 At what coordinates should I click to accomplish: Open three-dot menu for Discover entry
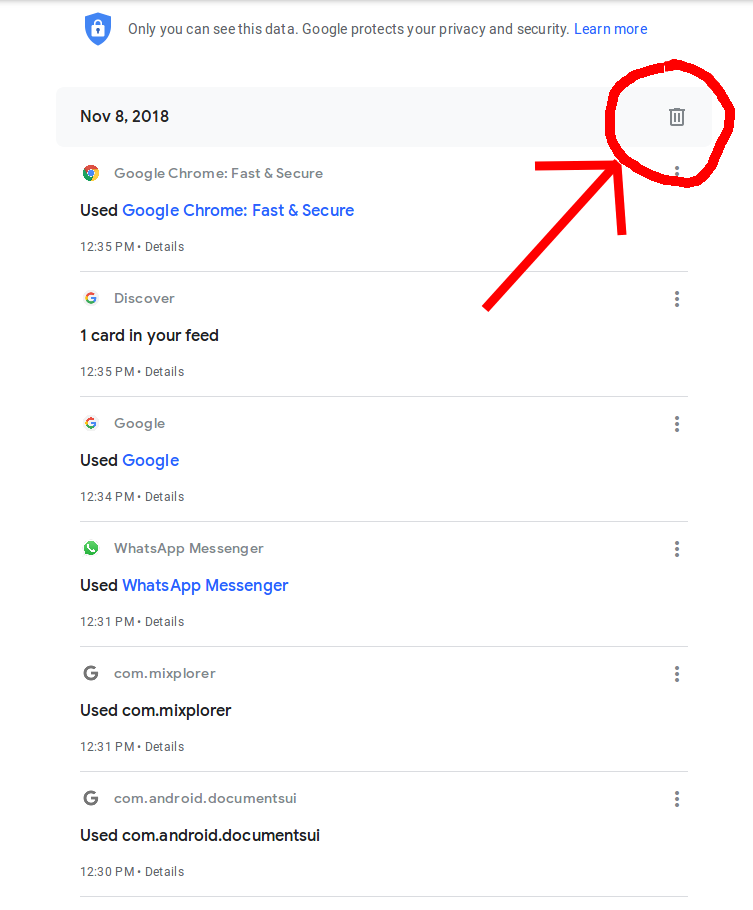(677, 299)
